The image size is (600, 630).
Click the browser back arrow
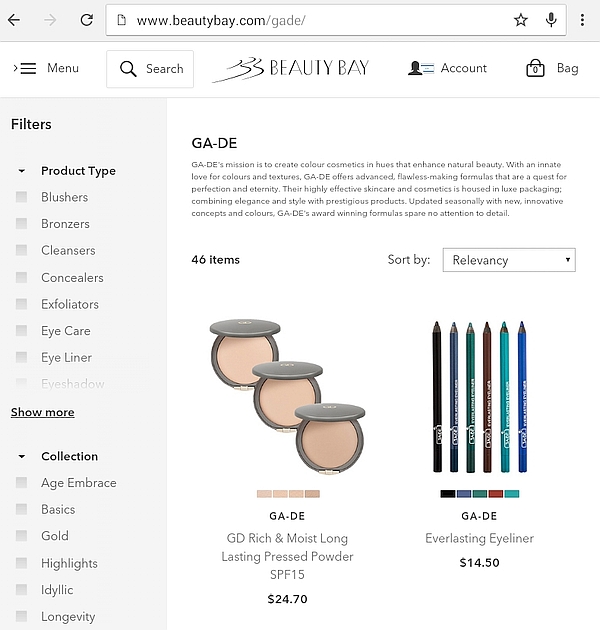[14, 20]
